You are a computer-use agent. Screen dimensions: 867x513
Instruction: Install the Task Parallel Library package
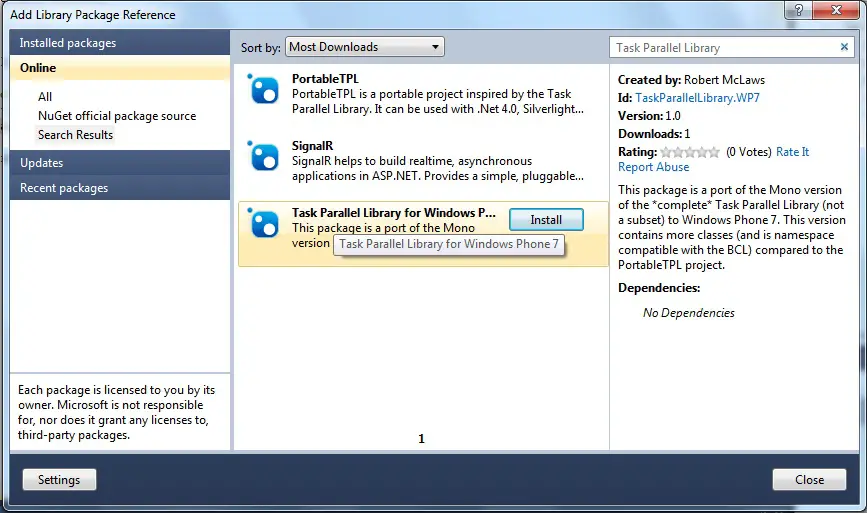pyautogui.click(x=546, y=219)
